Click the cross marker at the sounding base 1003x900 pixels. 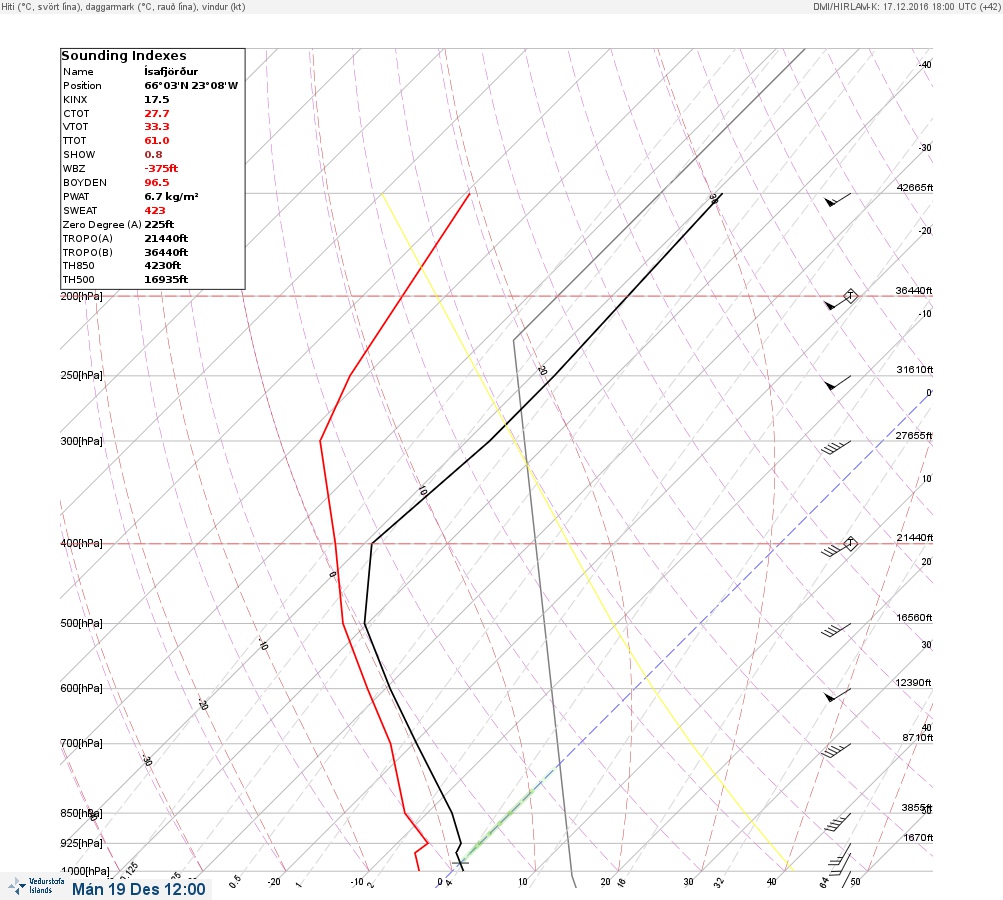coord(461,862)
